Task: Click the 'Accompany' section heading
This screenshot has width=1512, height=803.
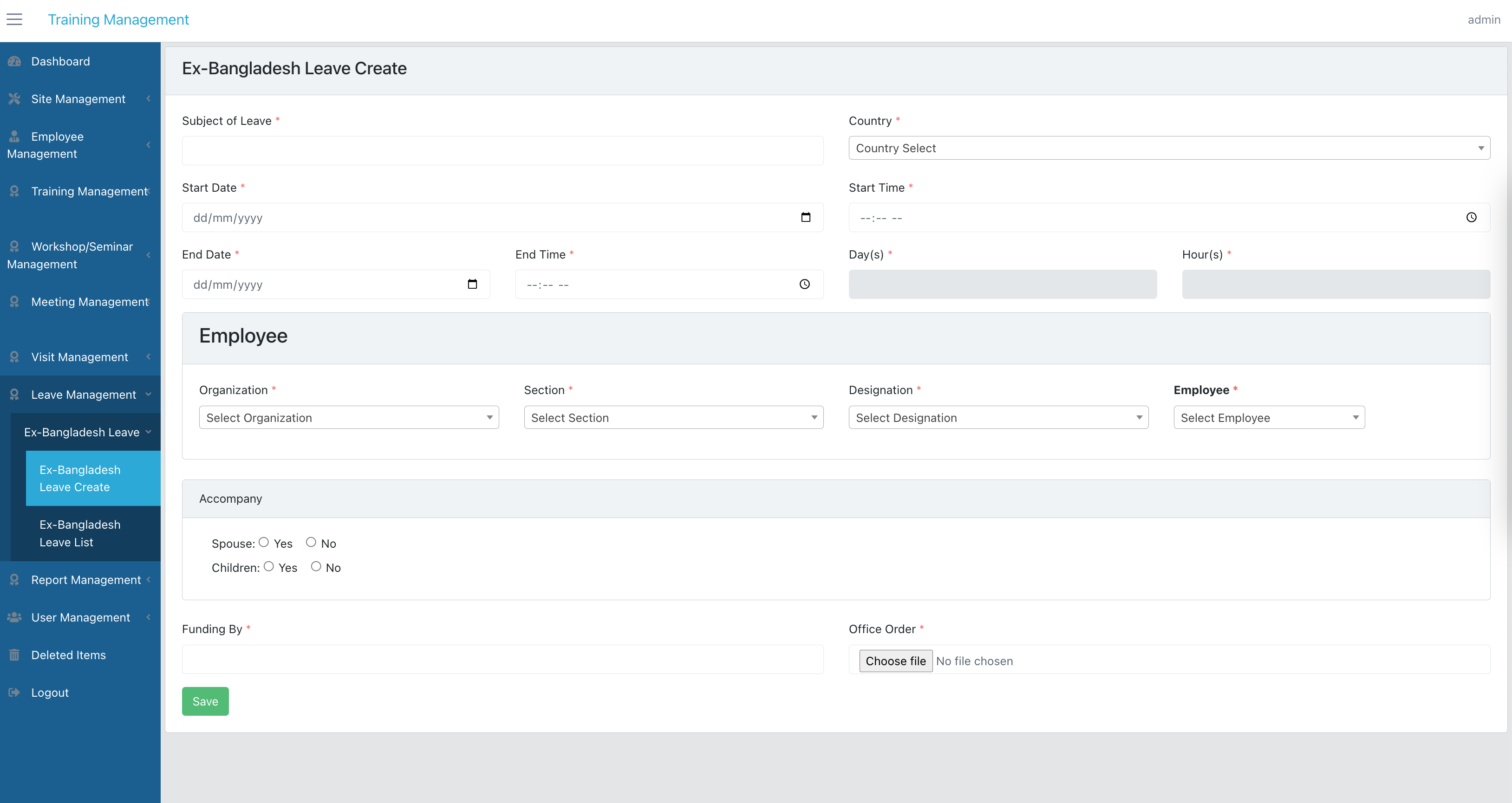Action: pos(231,499)
